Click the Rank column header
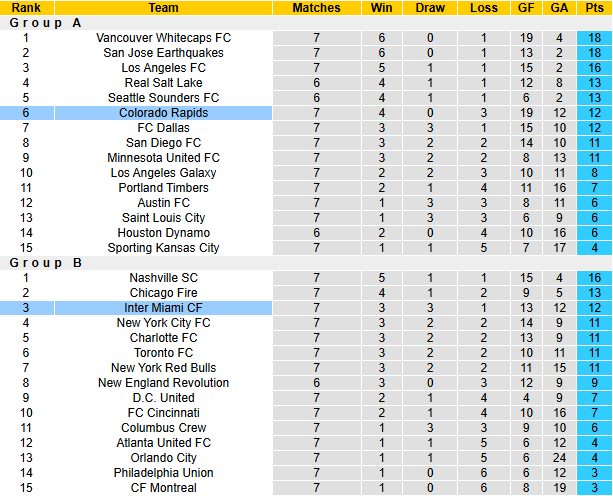The height and width of the screenshot is (496, 613). tap(26, 8)
